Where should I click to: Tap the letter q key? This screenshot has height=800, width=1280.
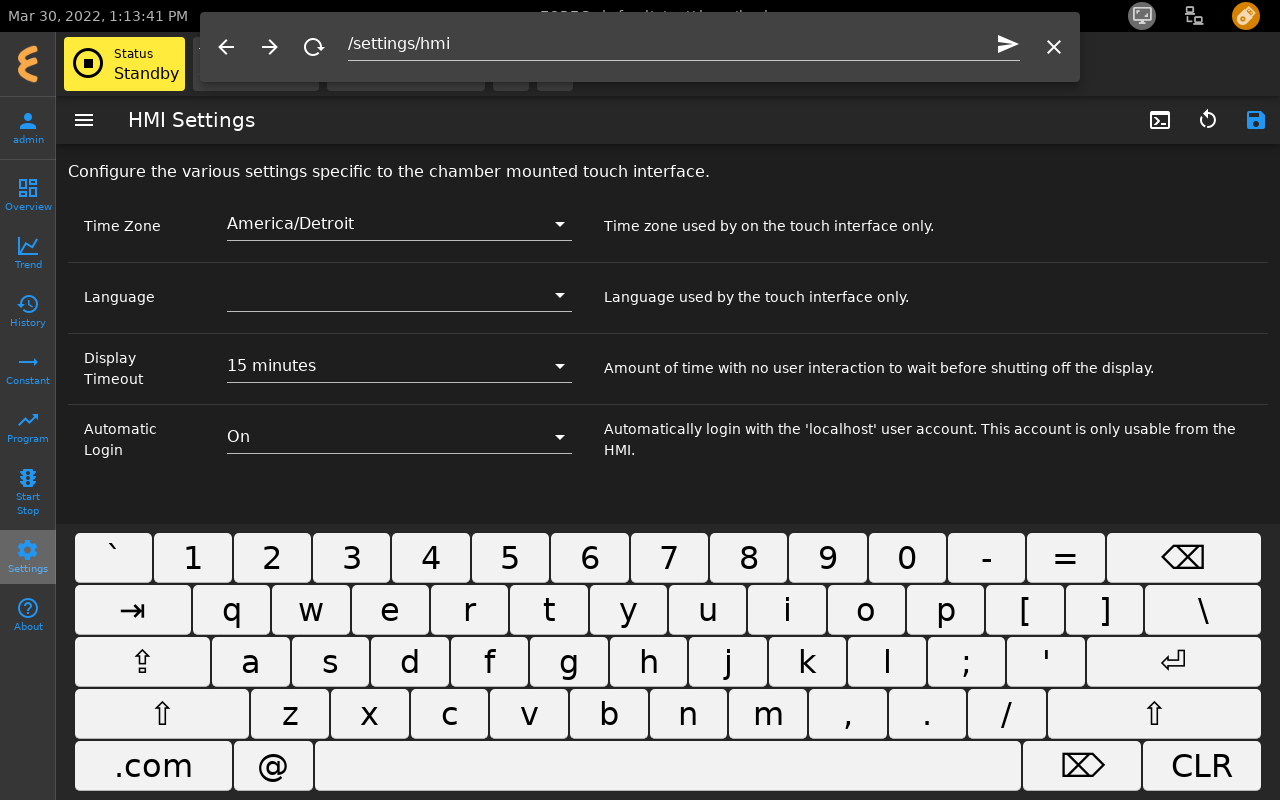(x=232, y=610)
